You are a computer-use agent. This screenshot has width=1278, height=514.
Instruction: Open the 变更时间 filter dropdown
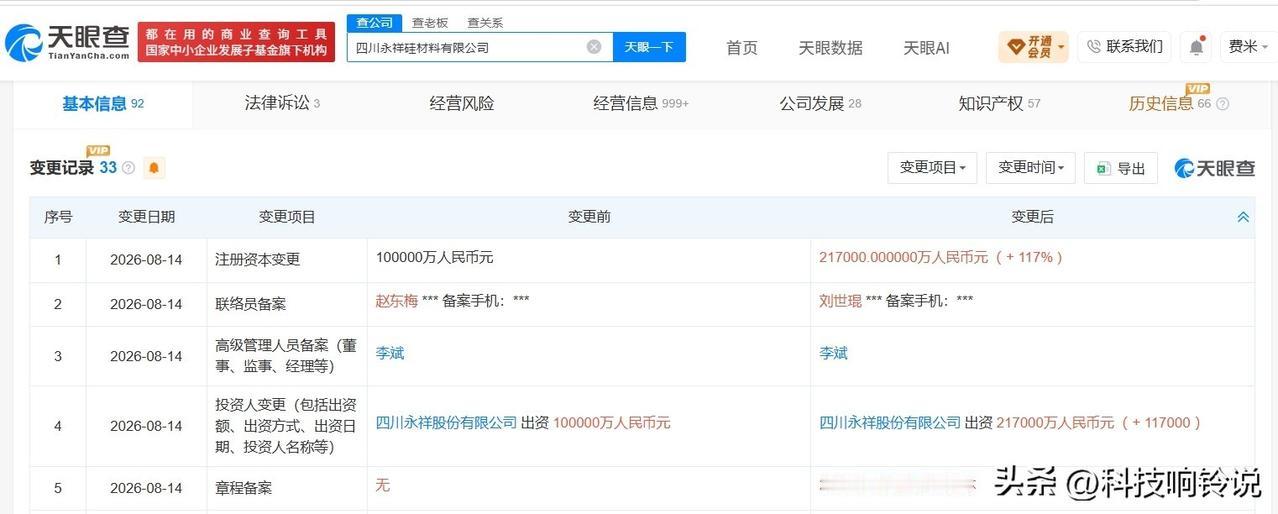(1030, 168)
